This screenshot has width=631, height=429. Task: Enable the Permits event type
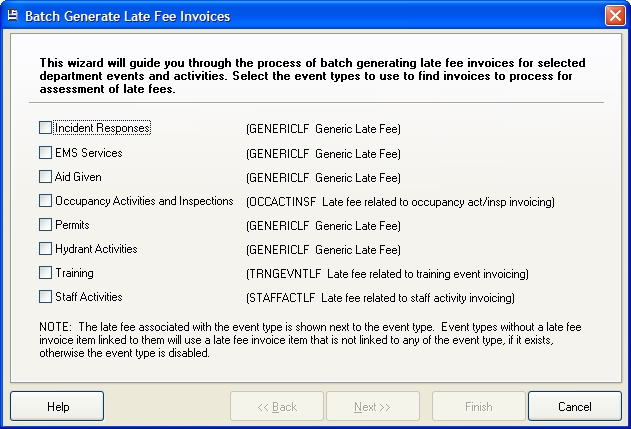(45, 225)
